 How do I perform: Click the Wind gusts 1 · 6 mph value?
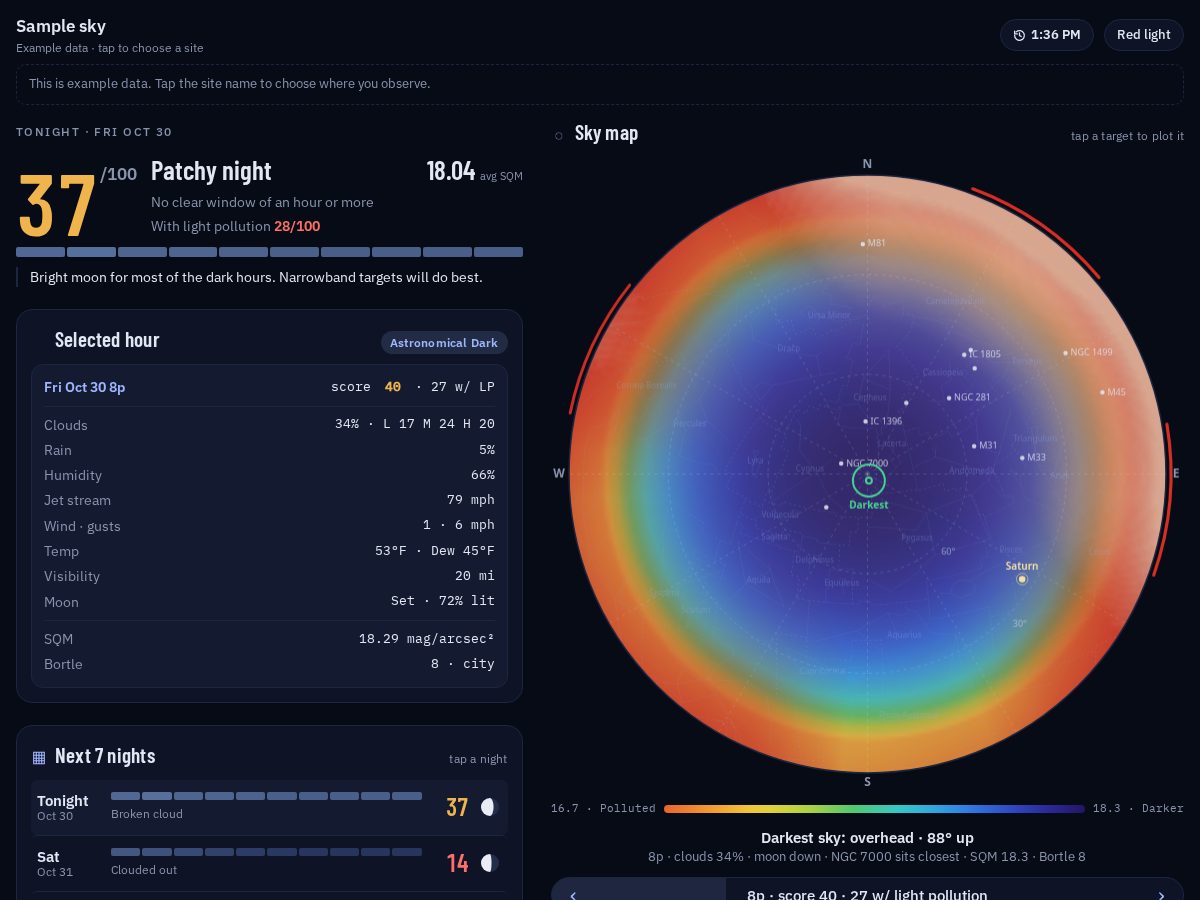(x=459, y=525)
